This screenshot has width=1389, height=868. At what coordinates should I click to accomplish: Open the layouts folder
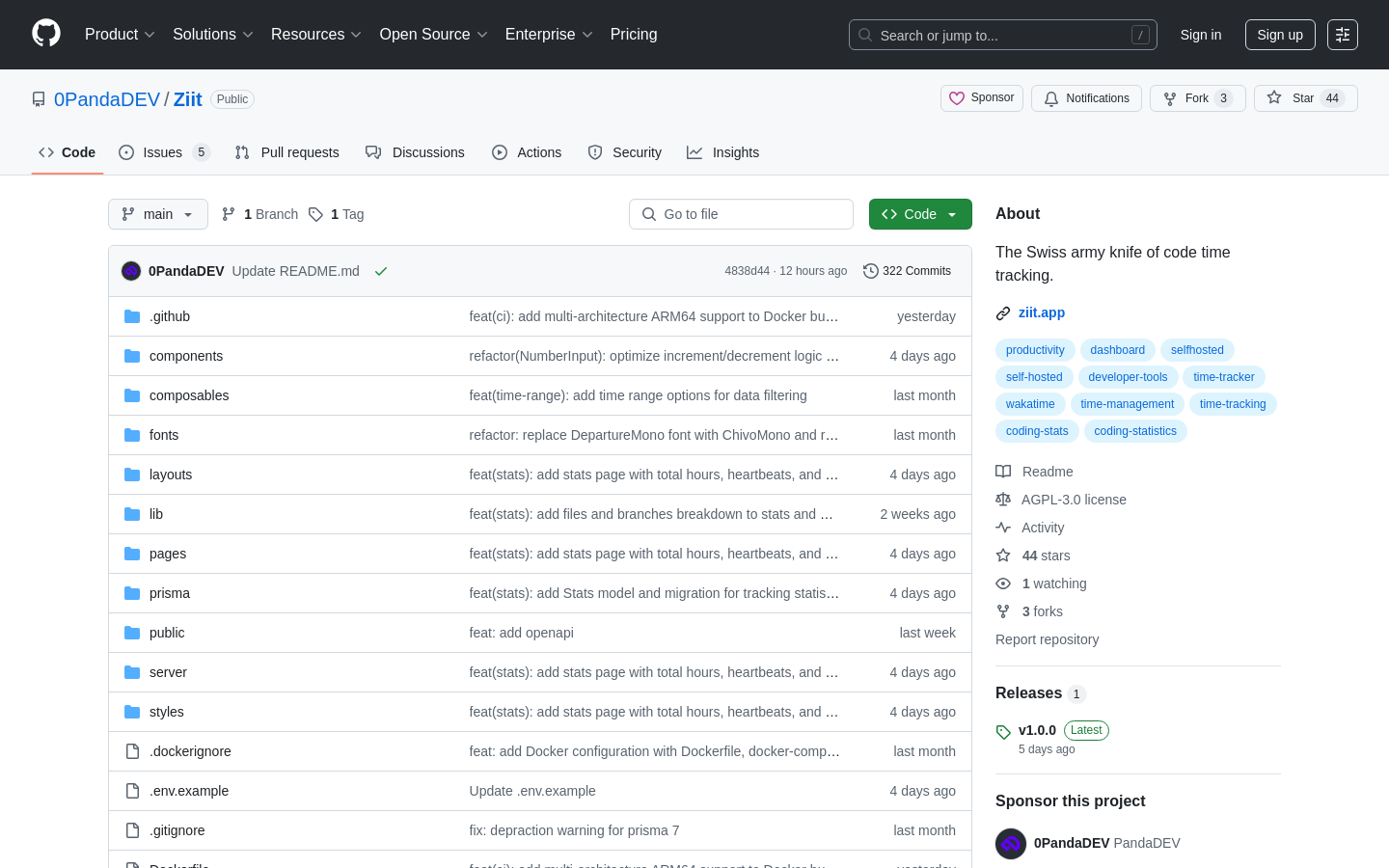click(171, 475)
